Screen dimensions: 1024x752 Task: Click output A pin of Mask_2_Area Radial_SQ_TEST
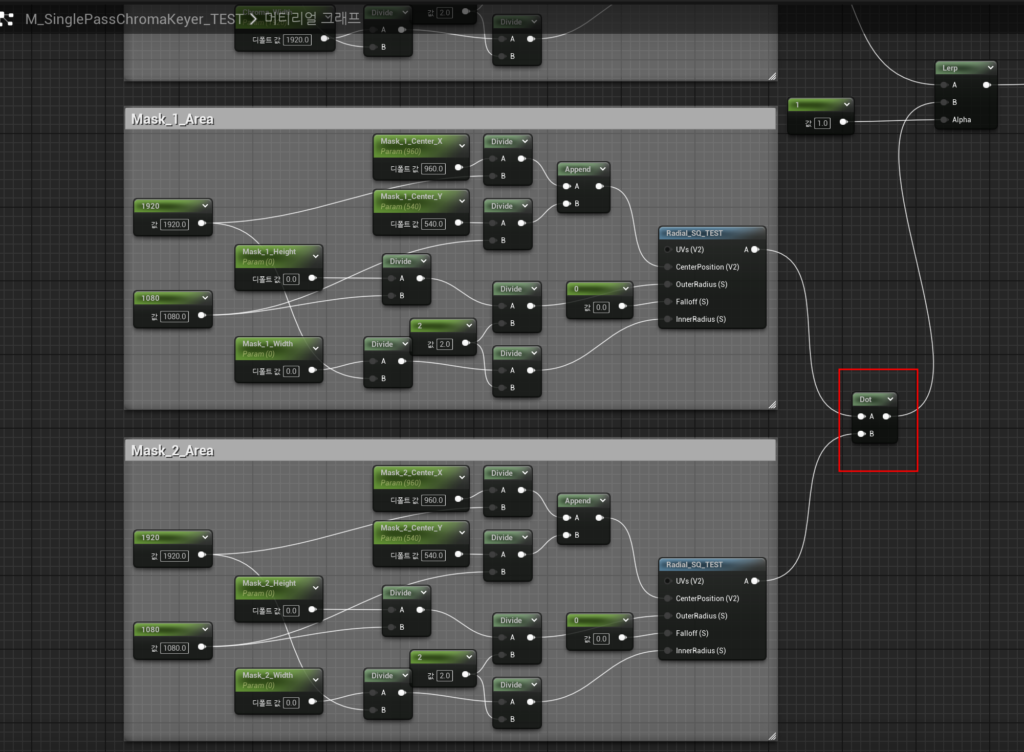click(755, 581)
